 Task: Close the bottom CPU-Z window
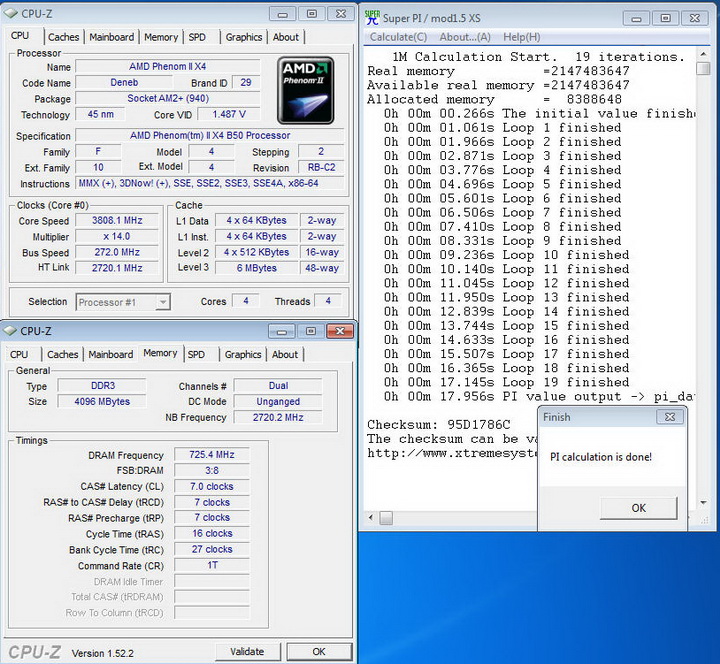(x=340, y=331)
